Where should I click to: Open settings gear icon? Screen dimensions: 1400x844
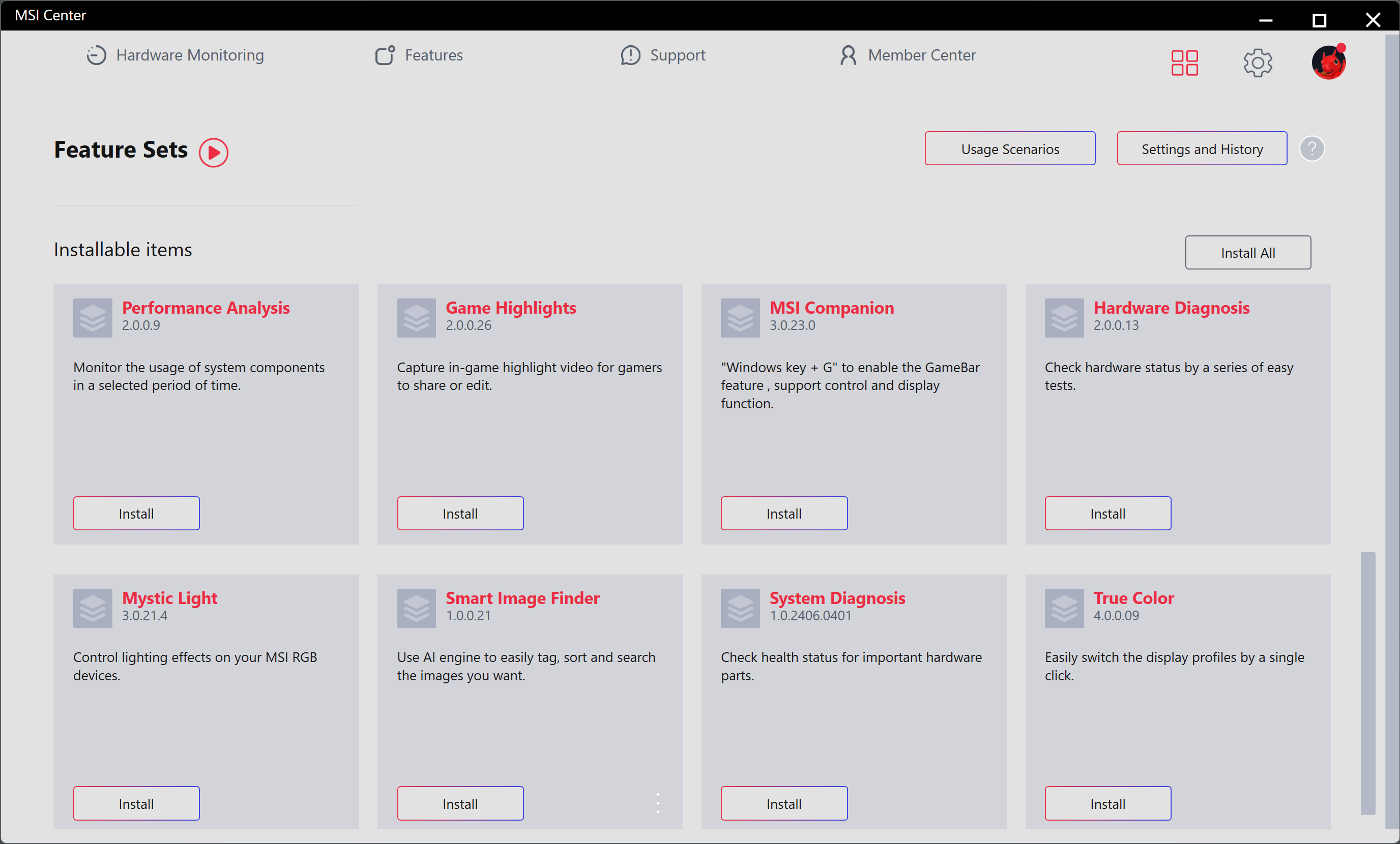tap(1258, 63)
